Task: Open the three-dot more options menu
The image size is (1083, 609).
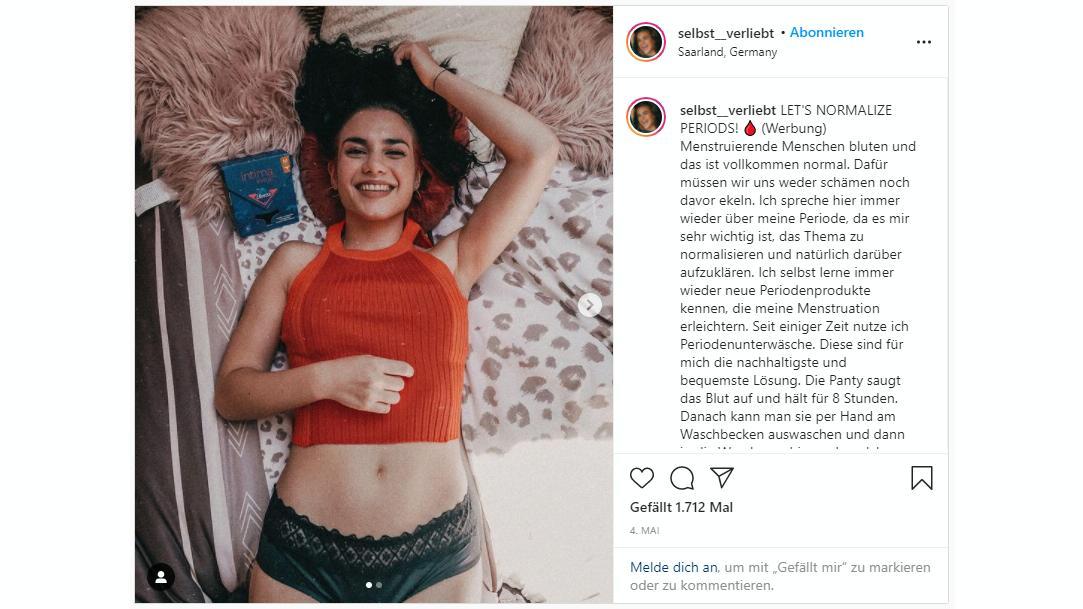Action: pos(923,42)
